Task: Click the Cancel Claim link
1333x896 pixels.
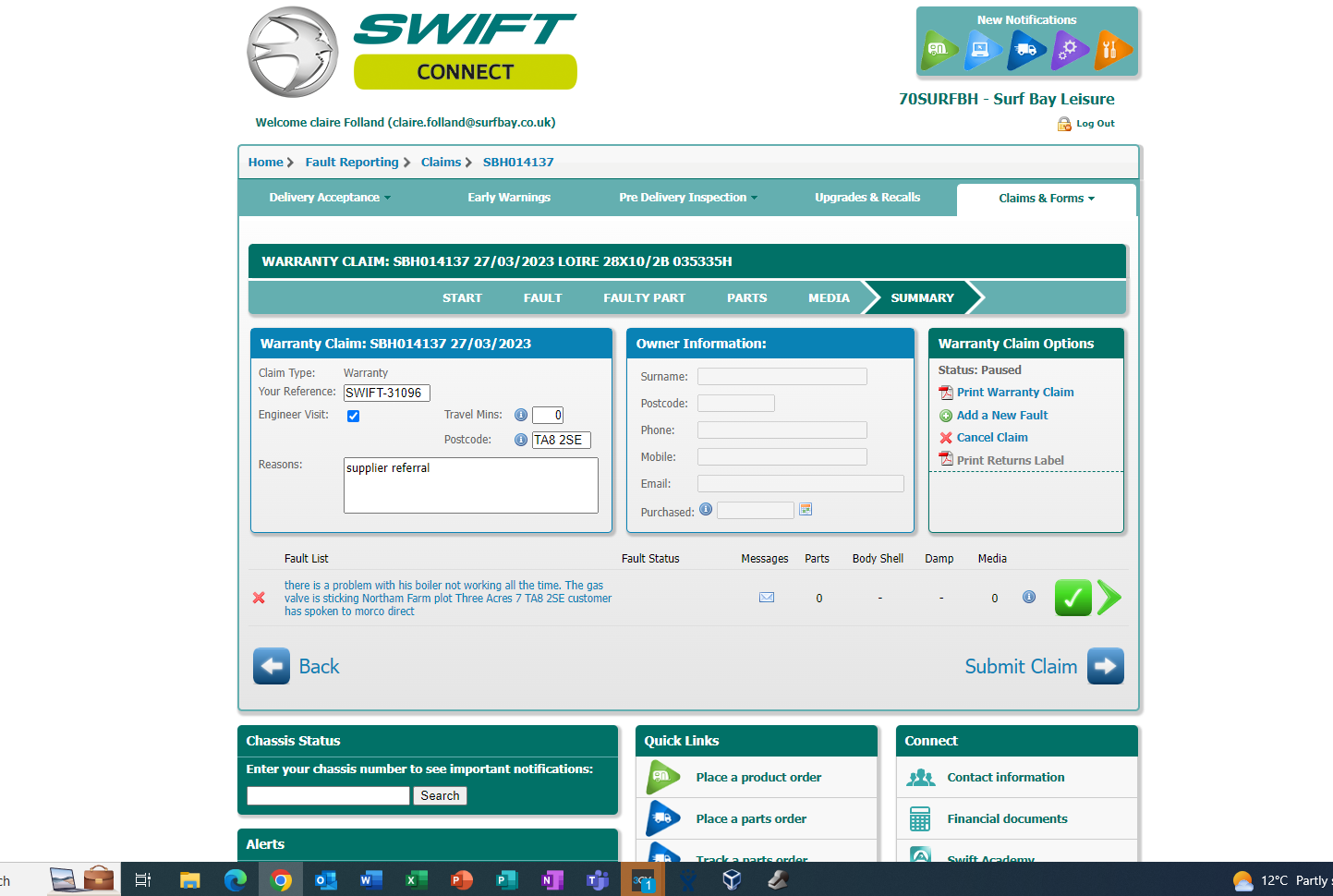Action: 992,438
